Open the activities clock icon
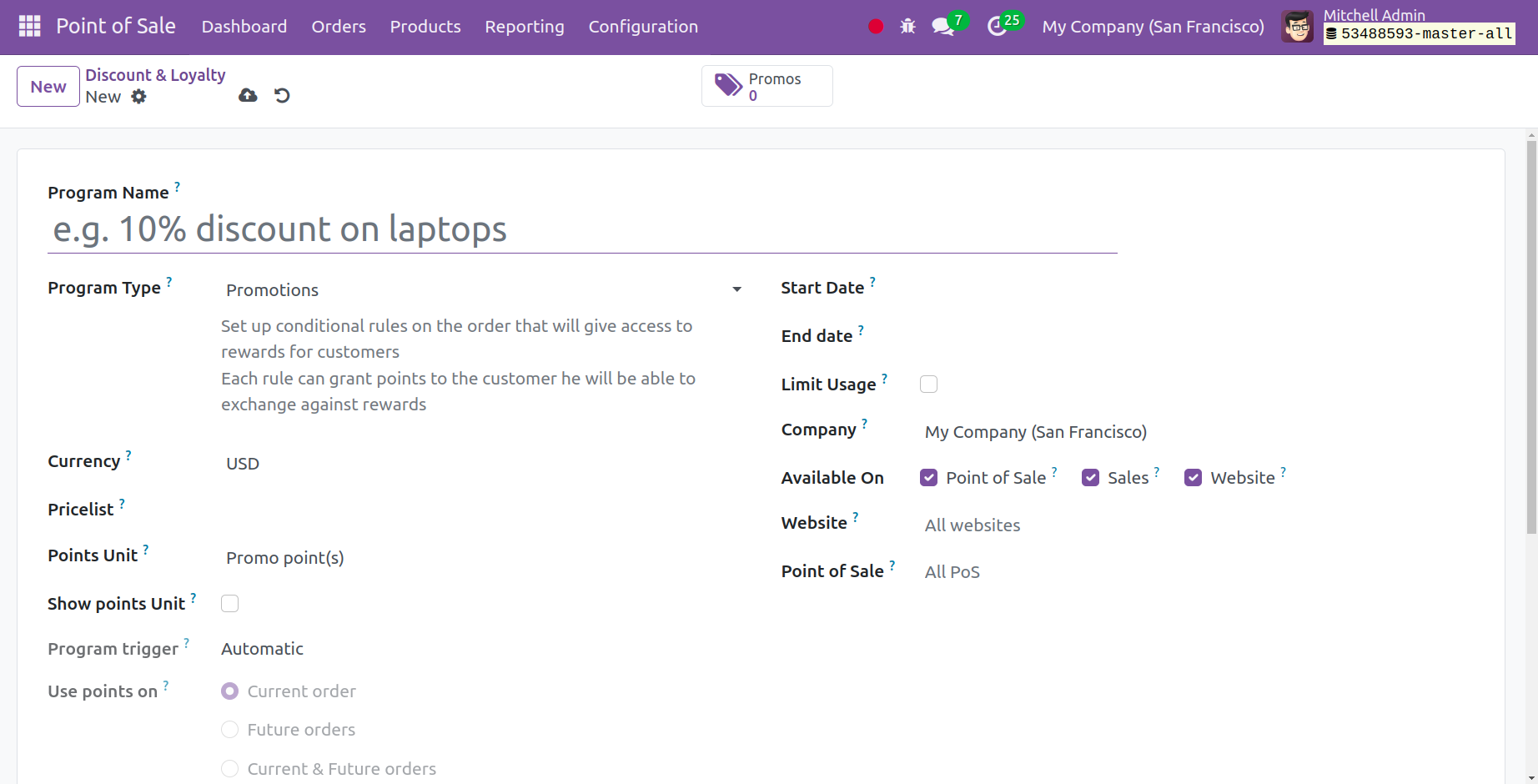The width and height of the screenshot is (1538, 784). point(997,27)
